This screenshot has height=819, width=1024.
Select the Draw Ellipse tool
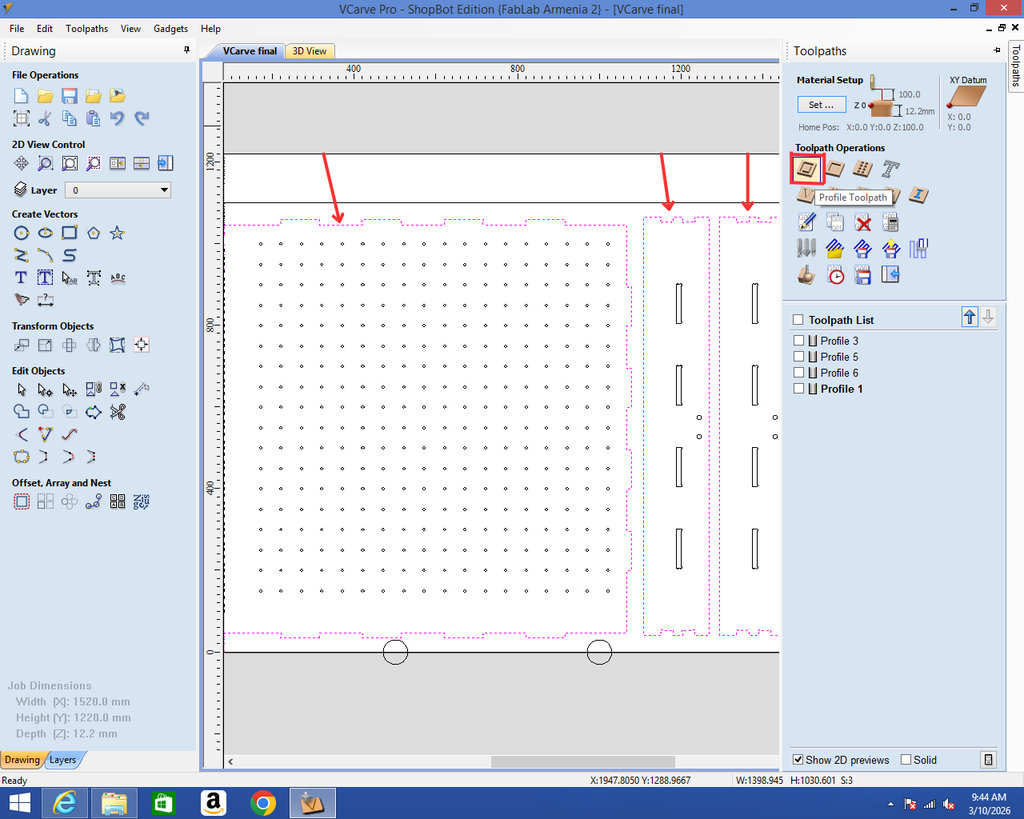click(x=45, y=233)
